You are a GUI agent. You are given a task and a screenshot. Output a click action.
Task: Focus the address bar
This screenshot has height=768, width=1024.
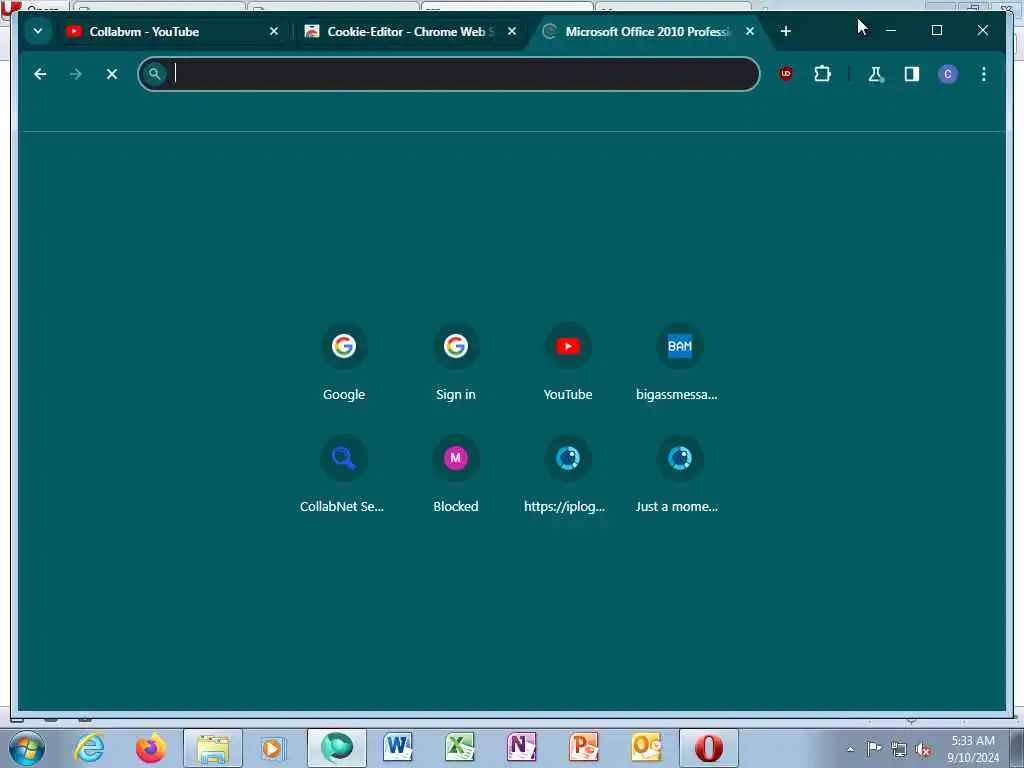pos(449,74)
